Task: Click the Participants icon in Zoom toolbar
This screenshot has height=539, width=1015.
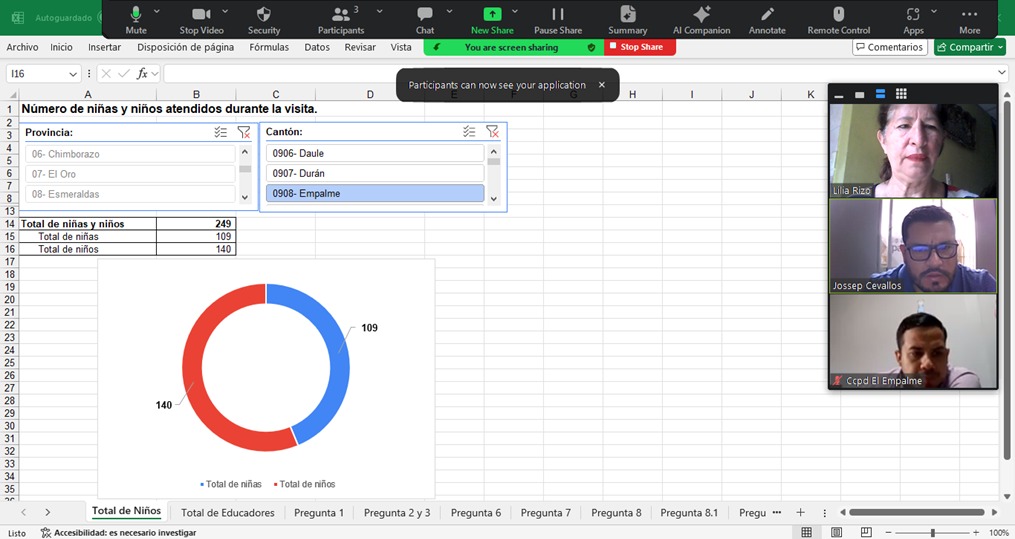Action: 341,14
